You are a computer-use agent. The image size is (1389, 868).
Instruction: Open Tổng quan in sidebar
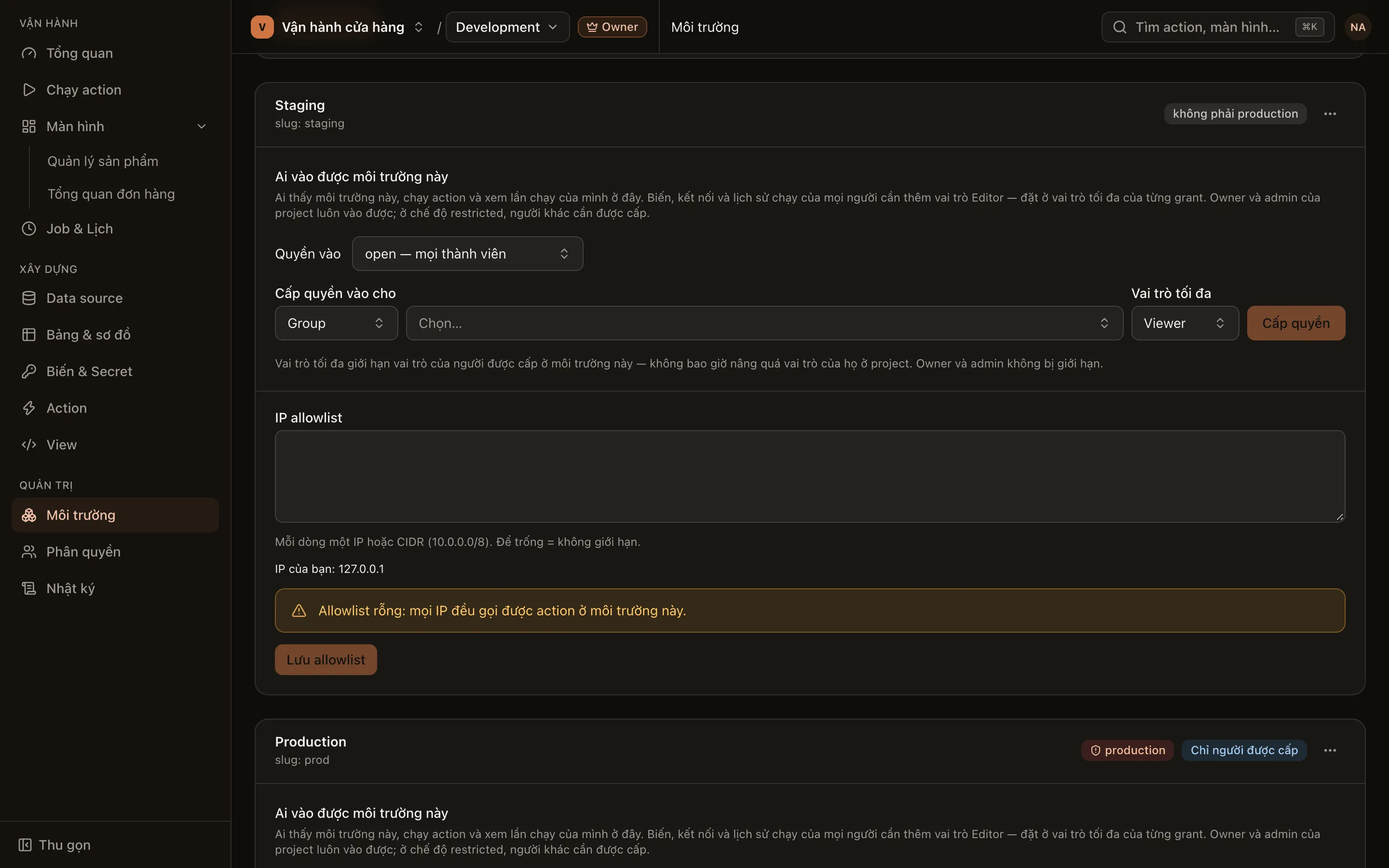pyautogui.click(x=115, y=54)
